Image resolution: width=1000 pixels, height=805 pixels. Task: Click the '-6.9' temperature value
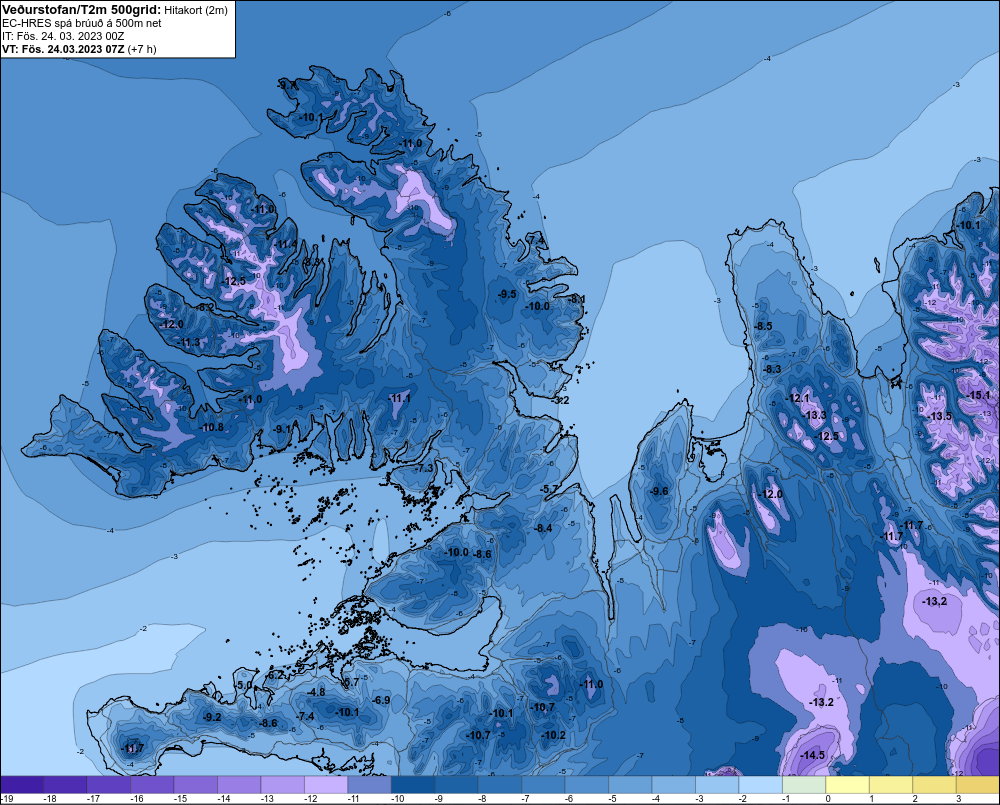381,700
